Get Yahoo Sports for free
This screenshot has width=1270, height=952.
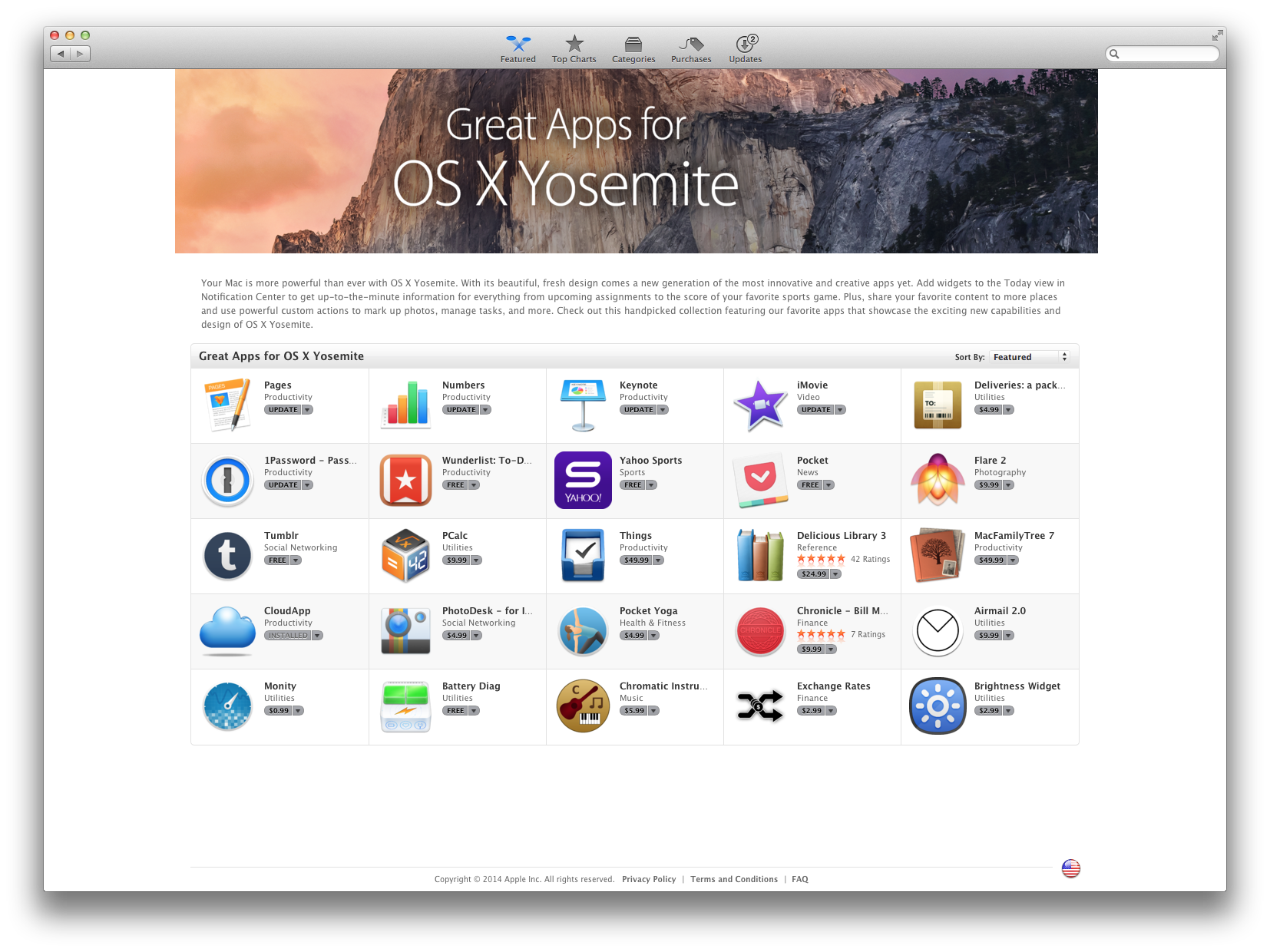[x=633, y=485]
